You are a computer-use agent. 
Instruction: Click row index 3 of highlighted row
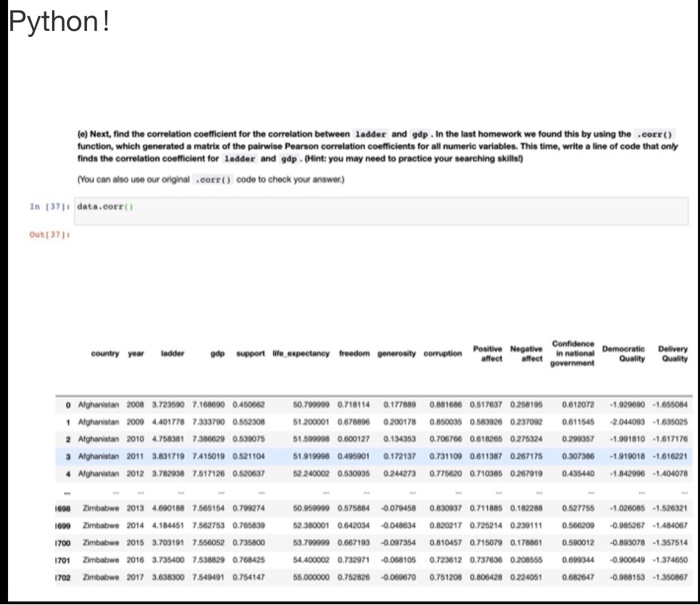pyautogui.click(x=68, y=457)
